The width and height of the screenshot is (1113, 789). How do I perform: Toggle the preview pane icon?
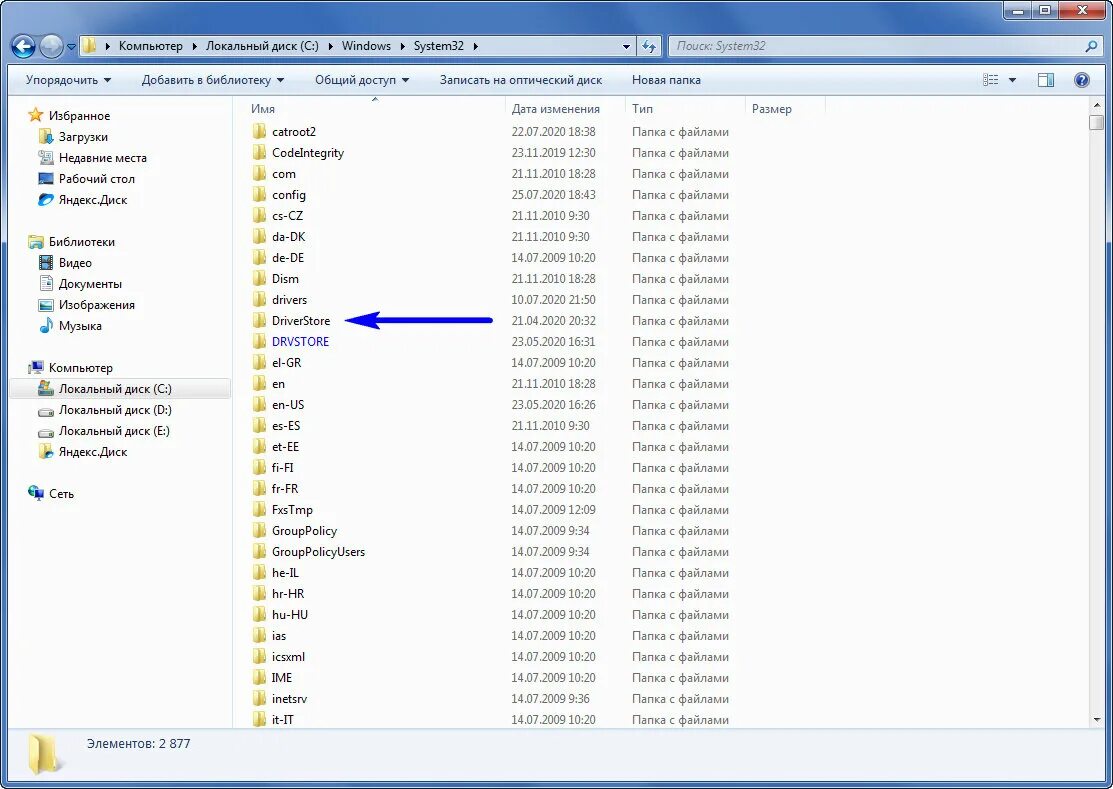click(x=1046, y=80)
